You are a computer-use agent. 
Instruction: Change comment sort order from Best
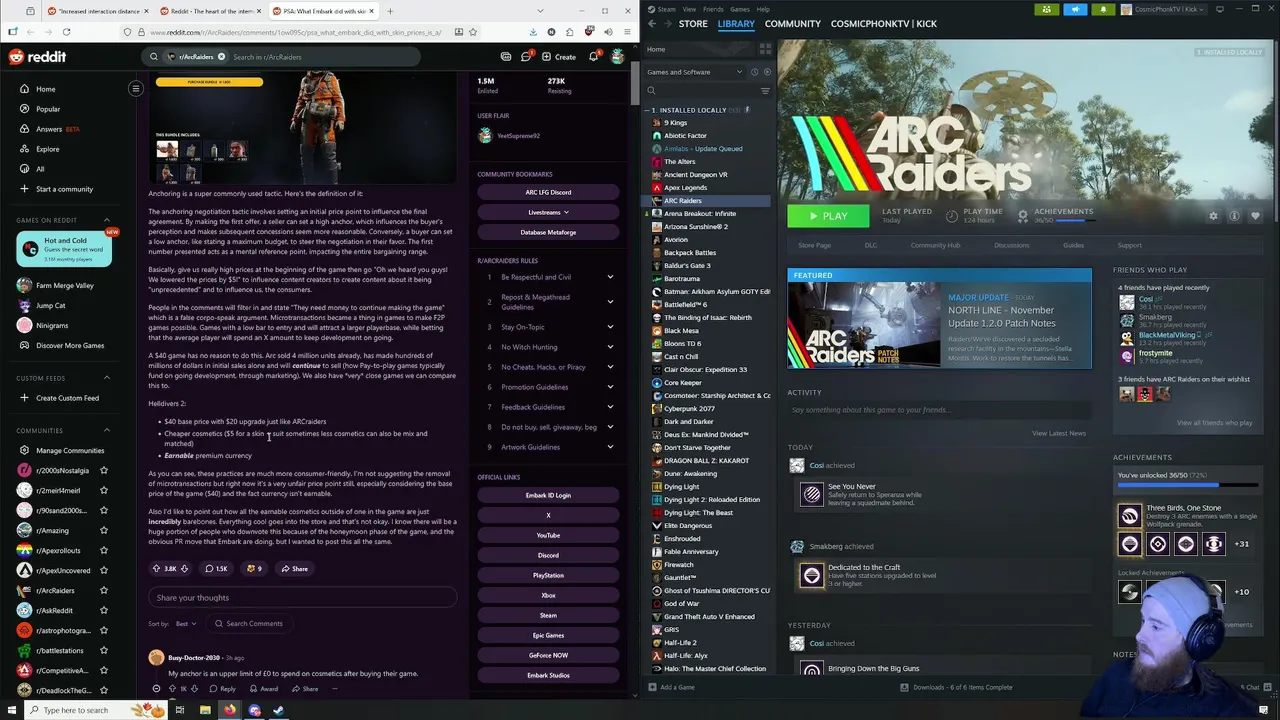pyautogui.click(x=185, y=624)
